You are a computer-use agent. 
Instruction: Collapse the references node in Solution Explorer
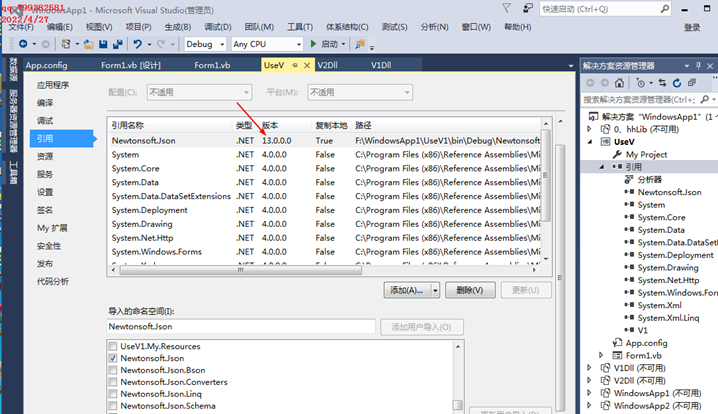click(x=602, y=167)
